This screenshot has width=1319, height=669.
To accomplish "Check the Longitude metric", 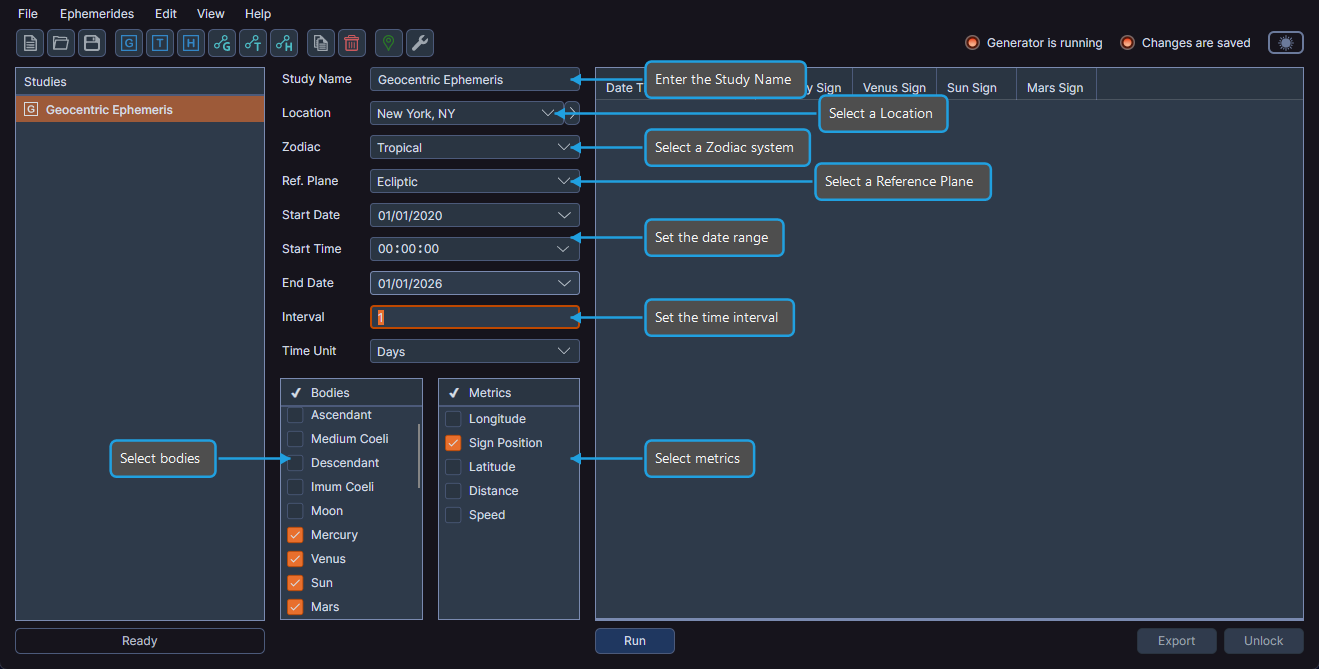I will coord(453,418).
